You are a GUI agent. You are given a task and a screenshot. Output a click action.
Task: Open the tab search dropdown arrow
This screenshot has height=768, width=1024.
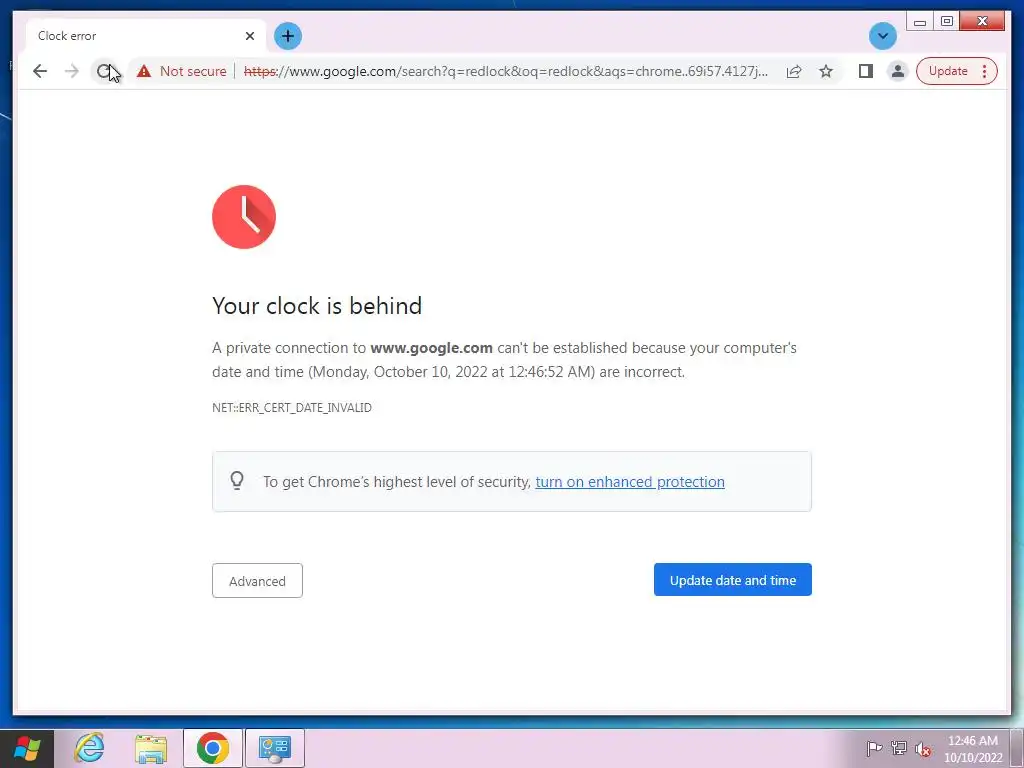(x=883, y=36)
